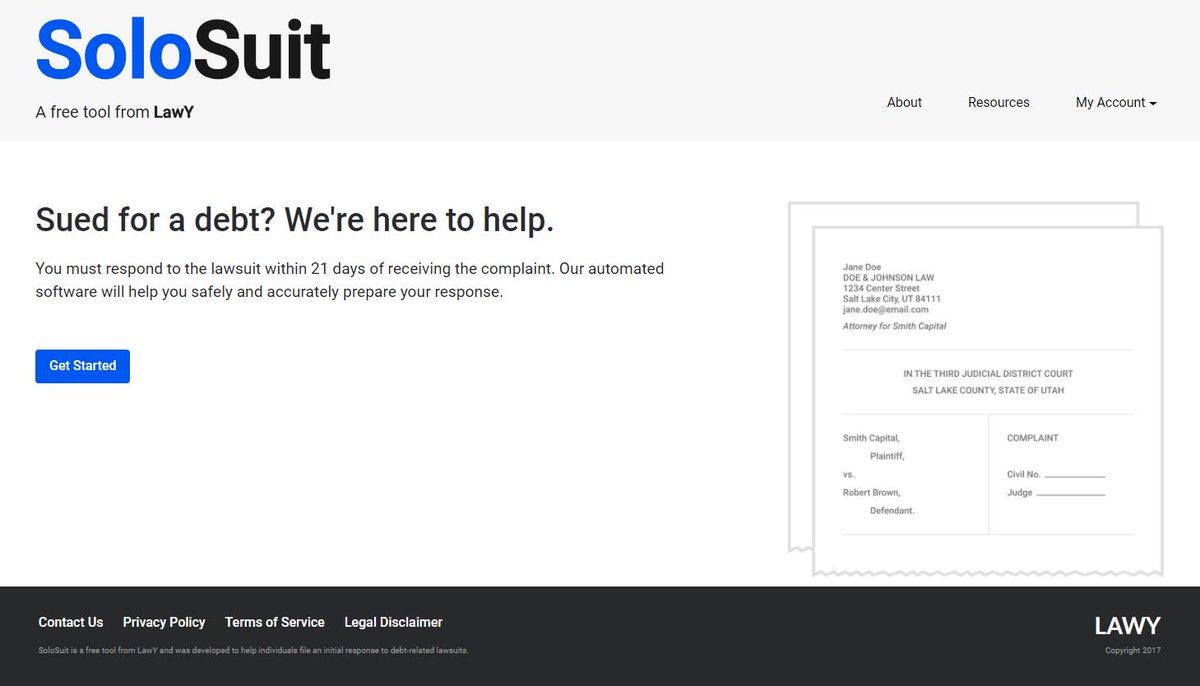Click the Get Started button
1200x686 pixels.
[x=82, y=366]
